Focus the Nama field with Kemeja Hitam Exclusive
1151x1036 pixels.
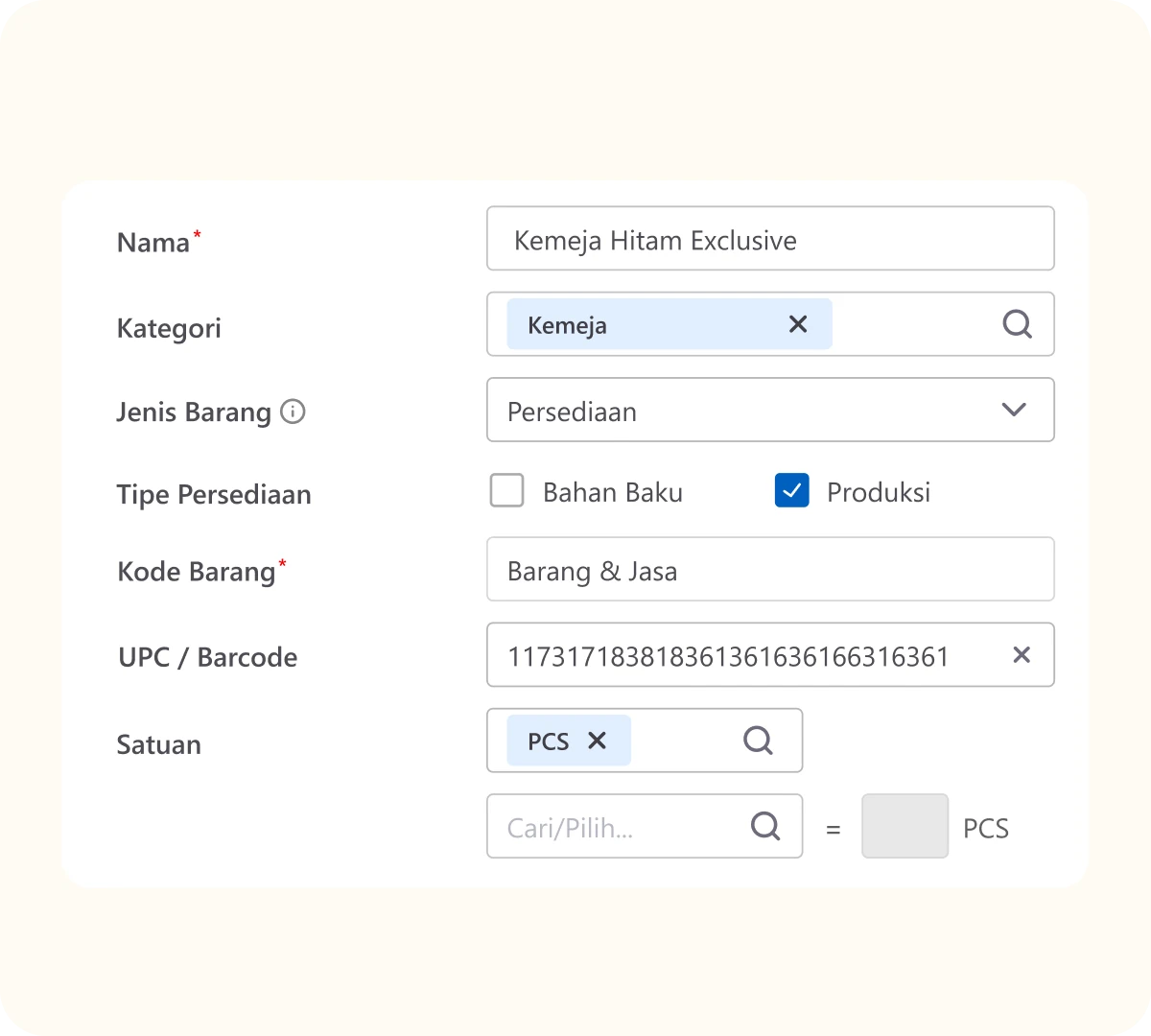pos(769,240)
